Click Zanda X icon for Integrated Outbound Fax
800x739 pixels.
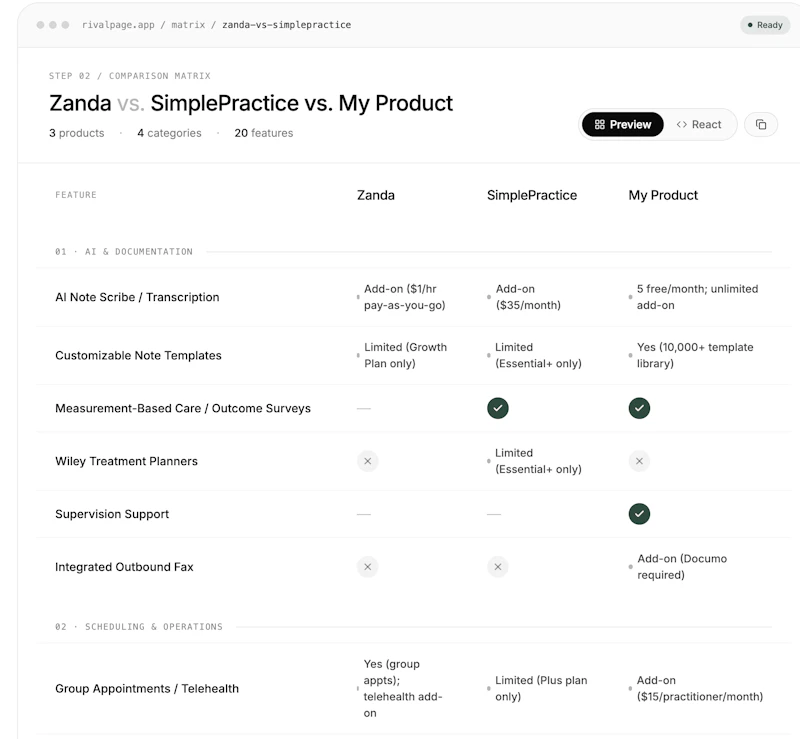367,567
